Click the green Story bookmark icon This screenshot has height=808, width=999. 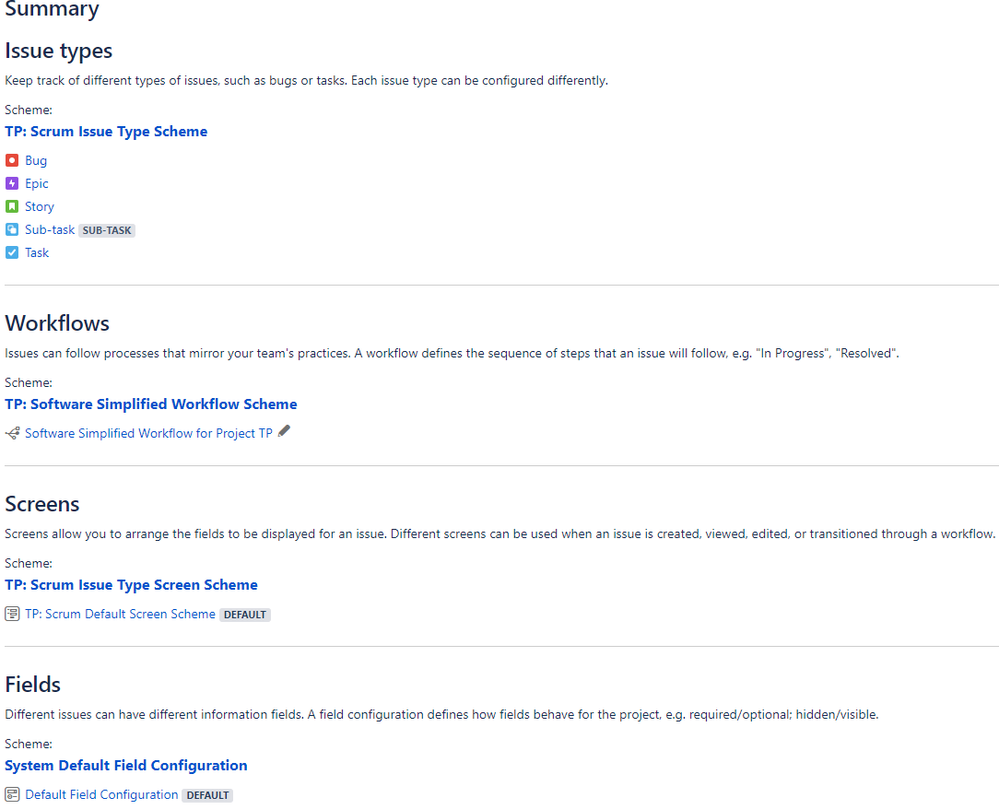11,206
